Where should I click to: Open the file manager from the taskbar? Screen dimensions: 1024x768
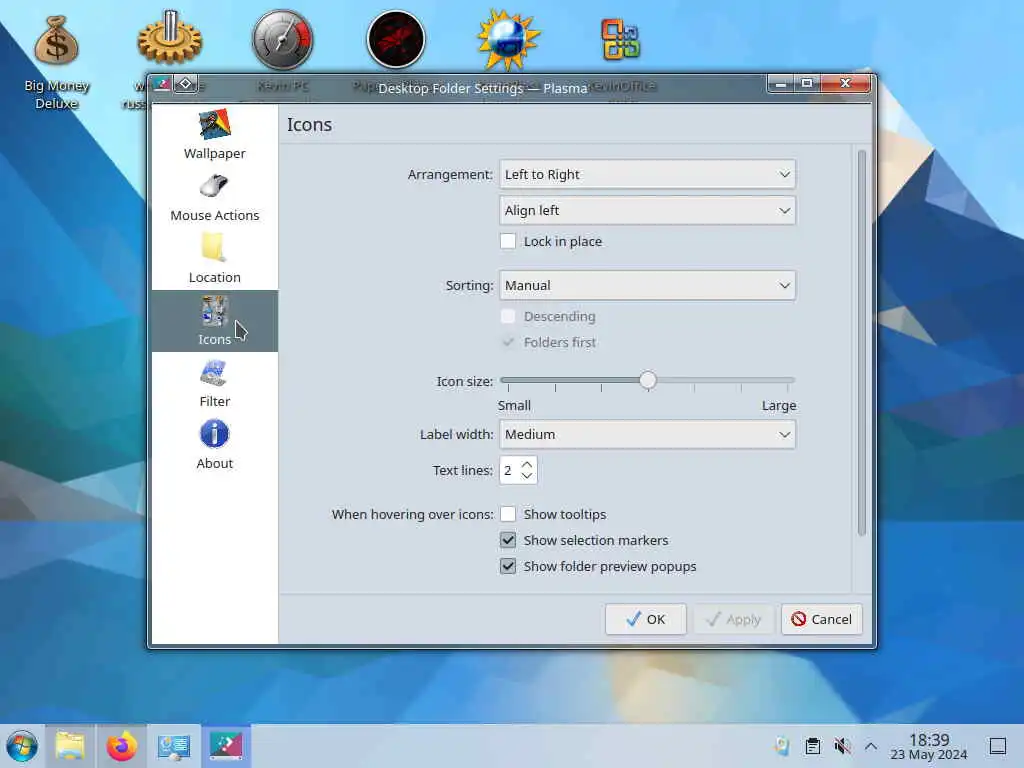tap(70, 746)
